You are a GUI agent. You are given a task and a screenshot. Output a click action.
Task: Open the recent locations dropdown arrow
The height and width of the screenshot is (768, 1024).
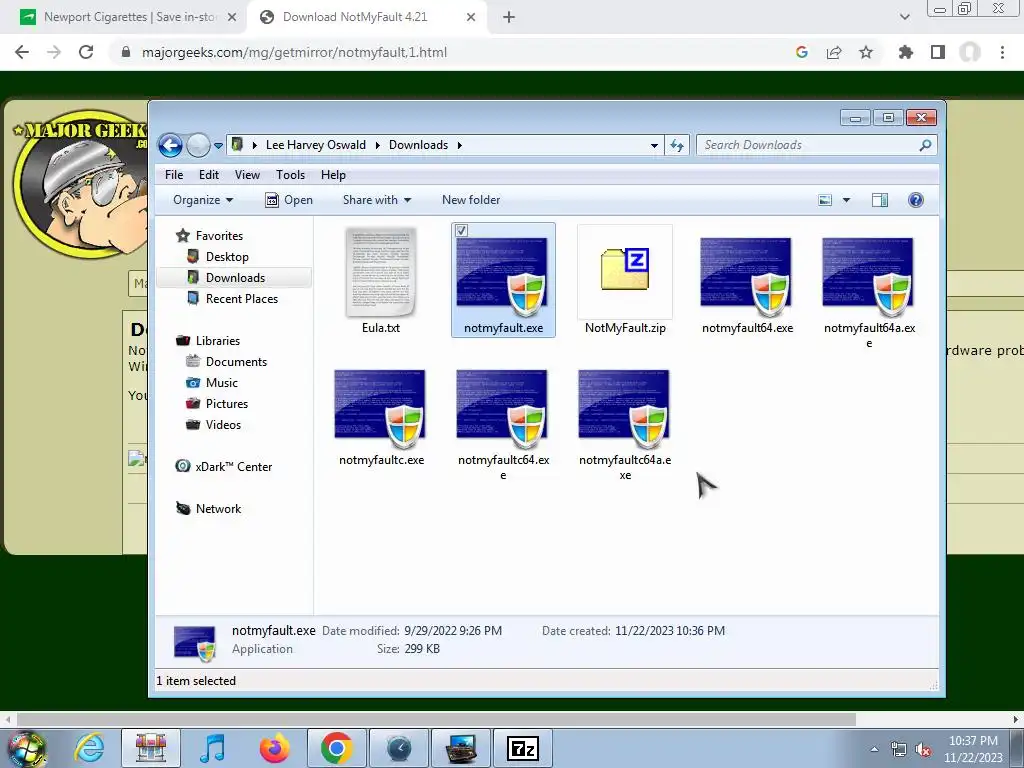(x=218, y=146)
